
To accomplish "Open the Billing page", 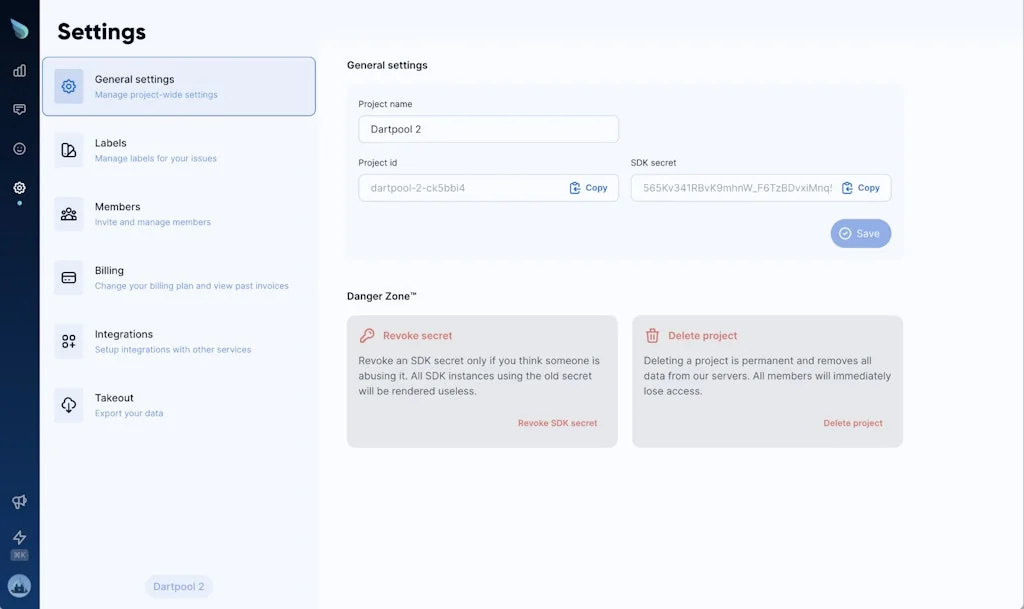I will (178, 277).
